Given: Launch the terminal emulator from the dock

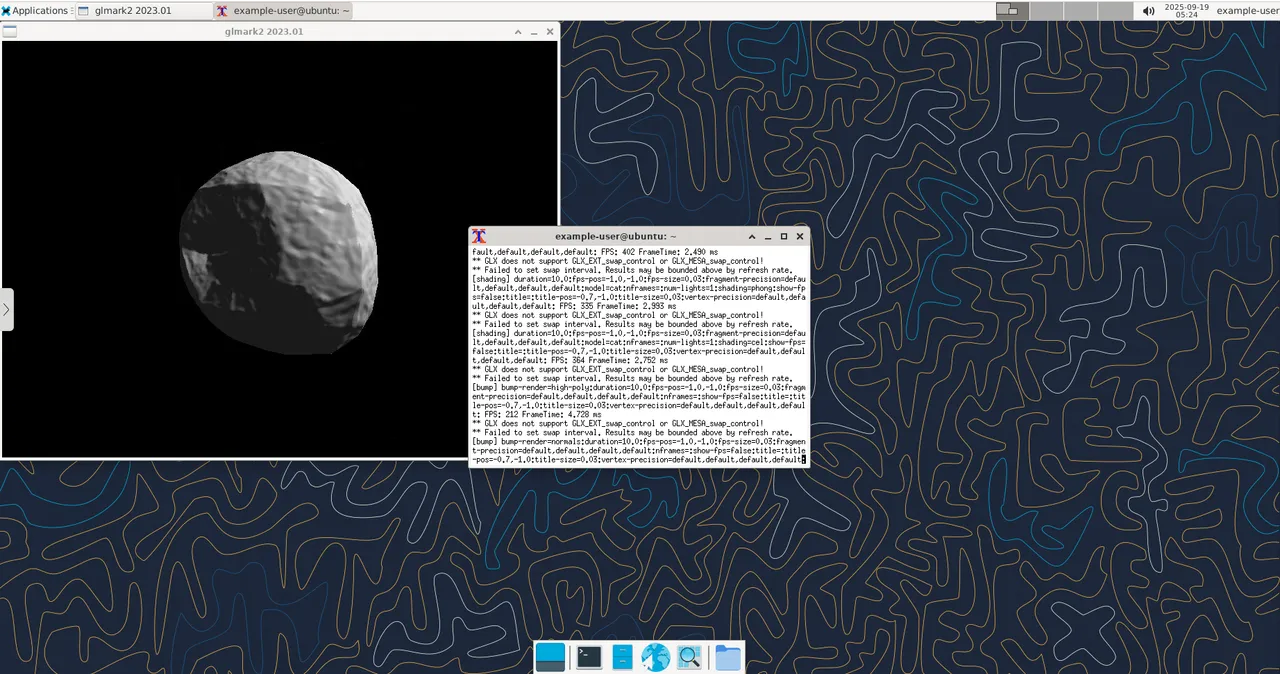Looking at the screenshot, I should [x=589, y=657].
